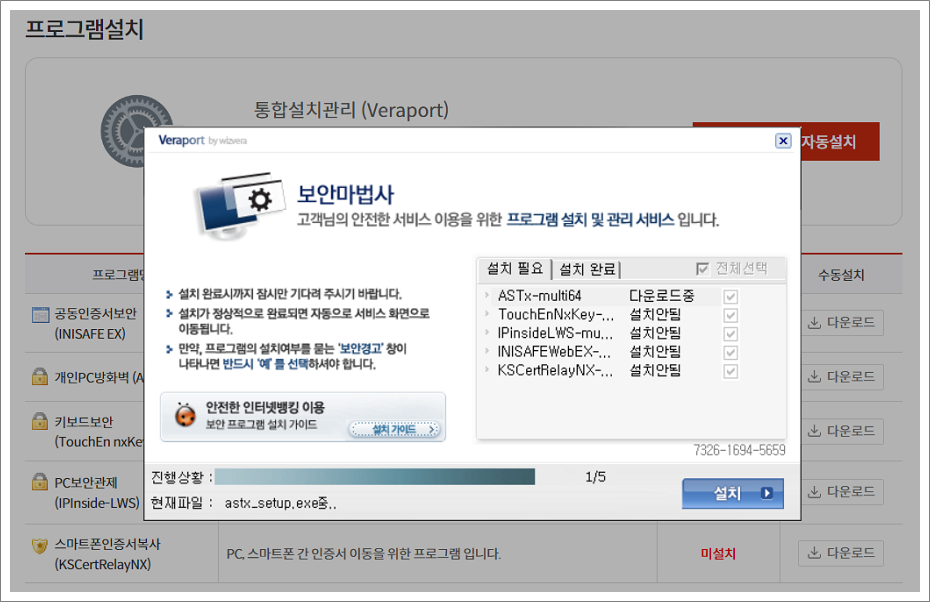
Task: Click the 프로그램 설치 및 관리 서비스 link text
Action: point(590,220)
